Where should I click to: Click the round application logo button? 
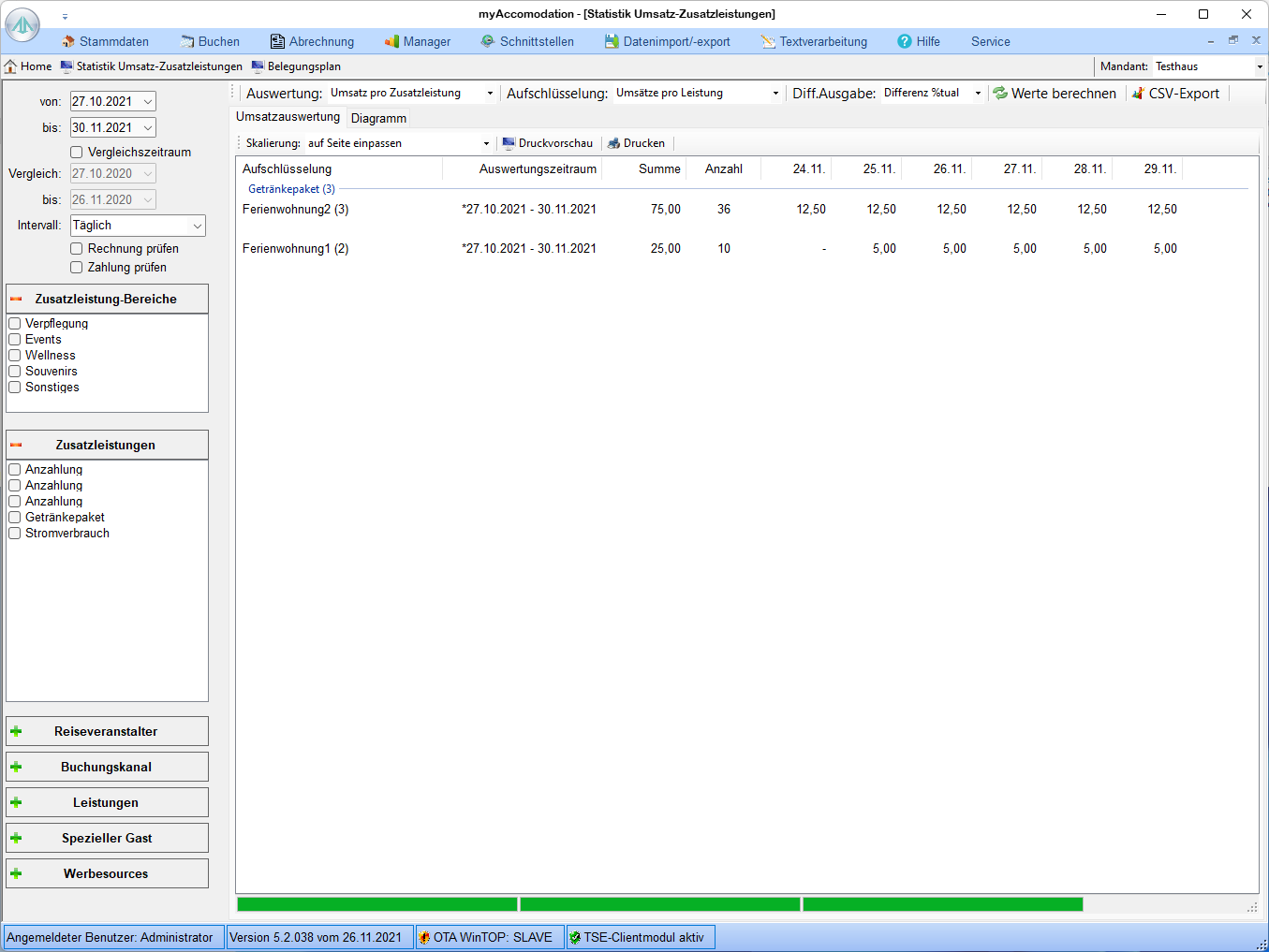click(22, 25)
